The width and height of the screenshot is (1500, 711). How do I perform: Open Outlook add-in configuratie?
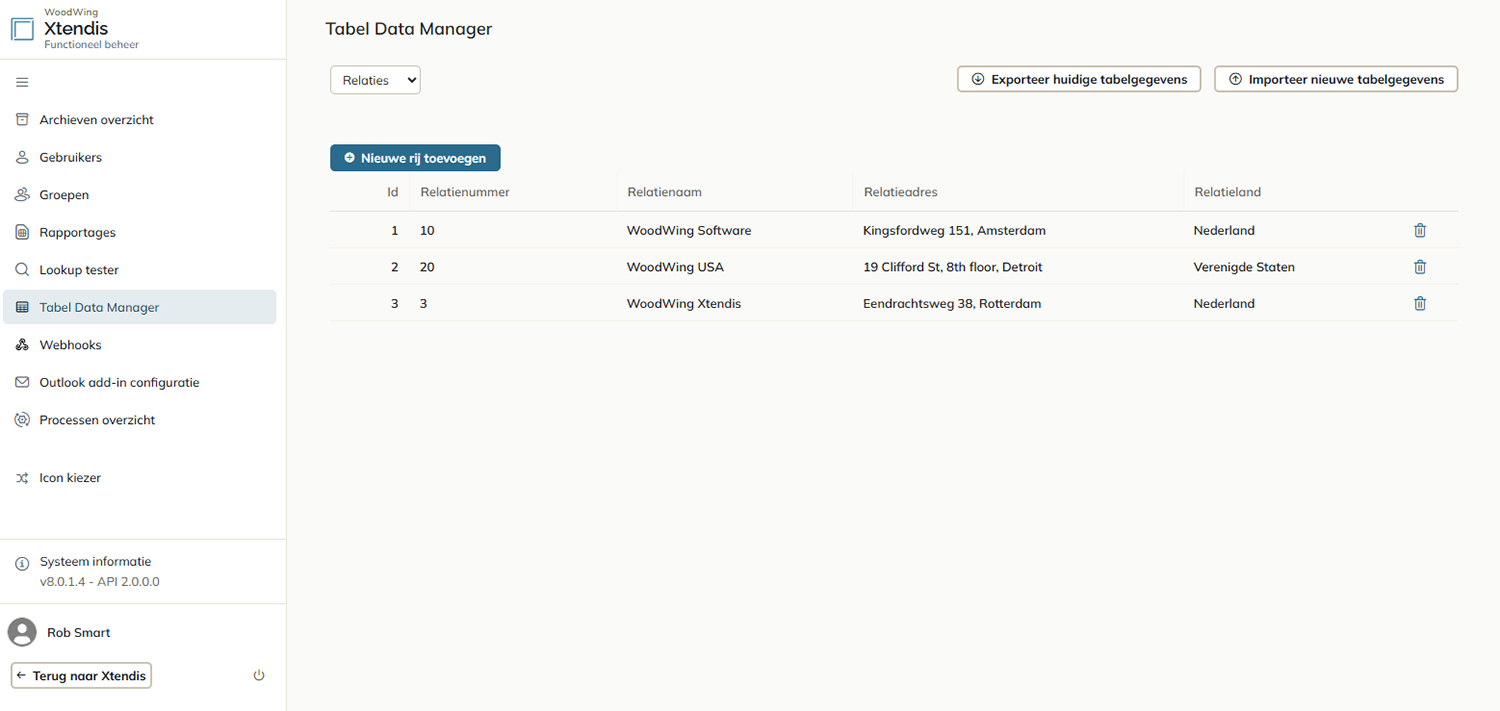(140, 382)
